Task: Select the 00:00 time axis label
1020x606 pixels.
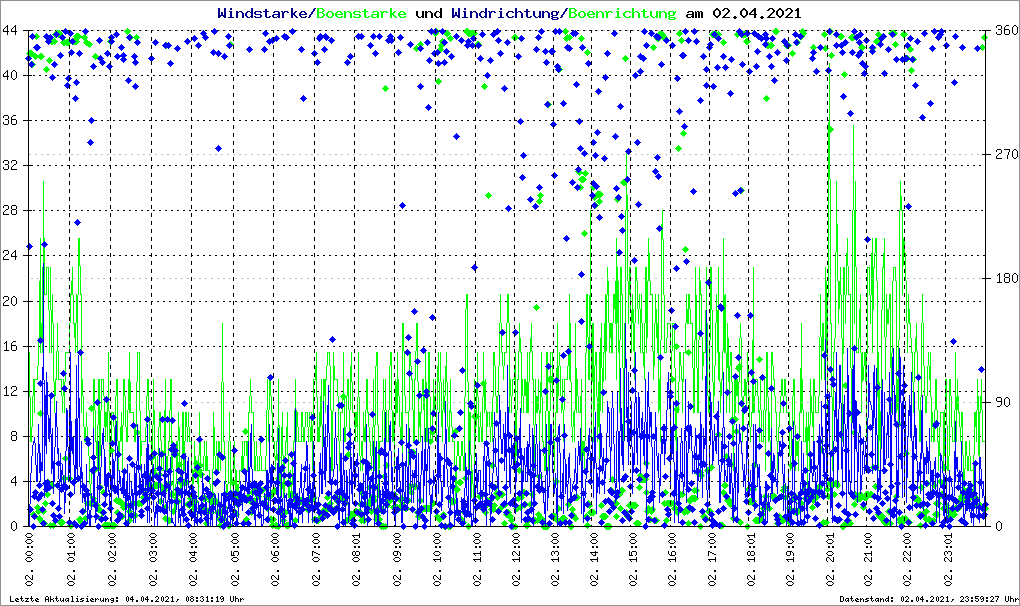Action: click(x=31, y=561)
